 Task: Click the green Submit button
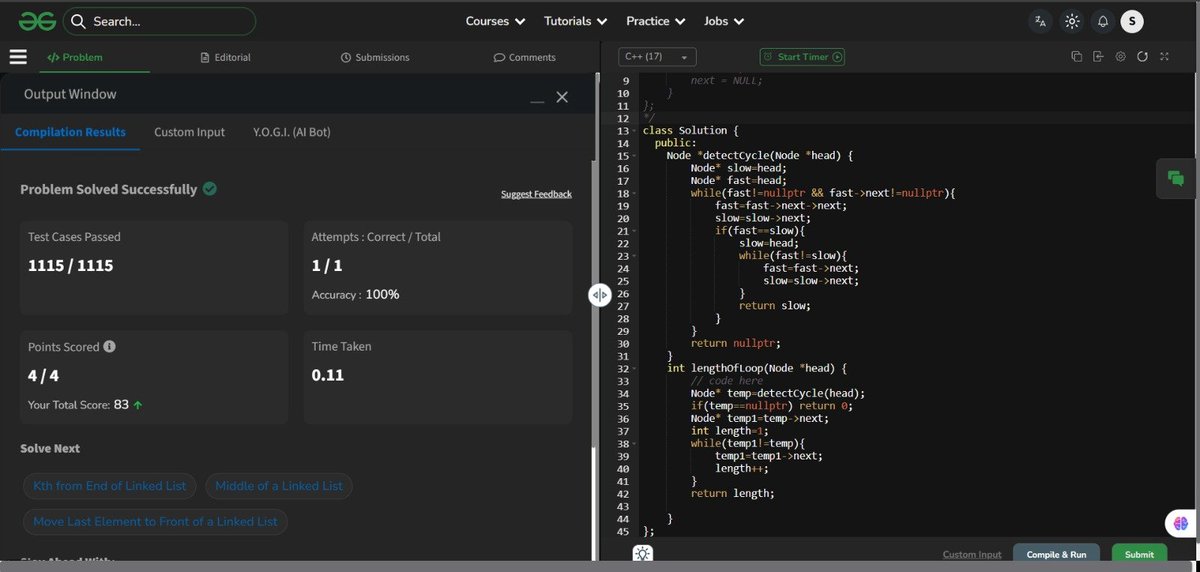click(1139, 554)
